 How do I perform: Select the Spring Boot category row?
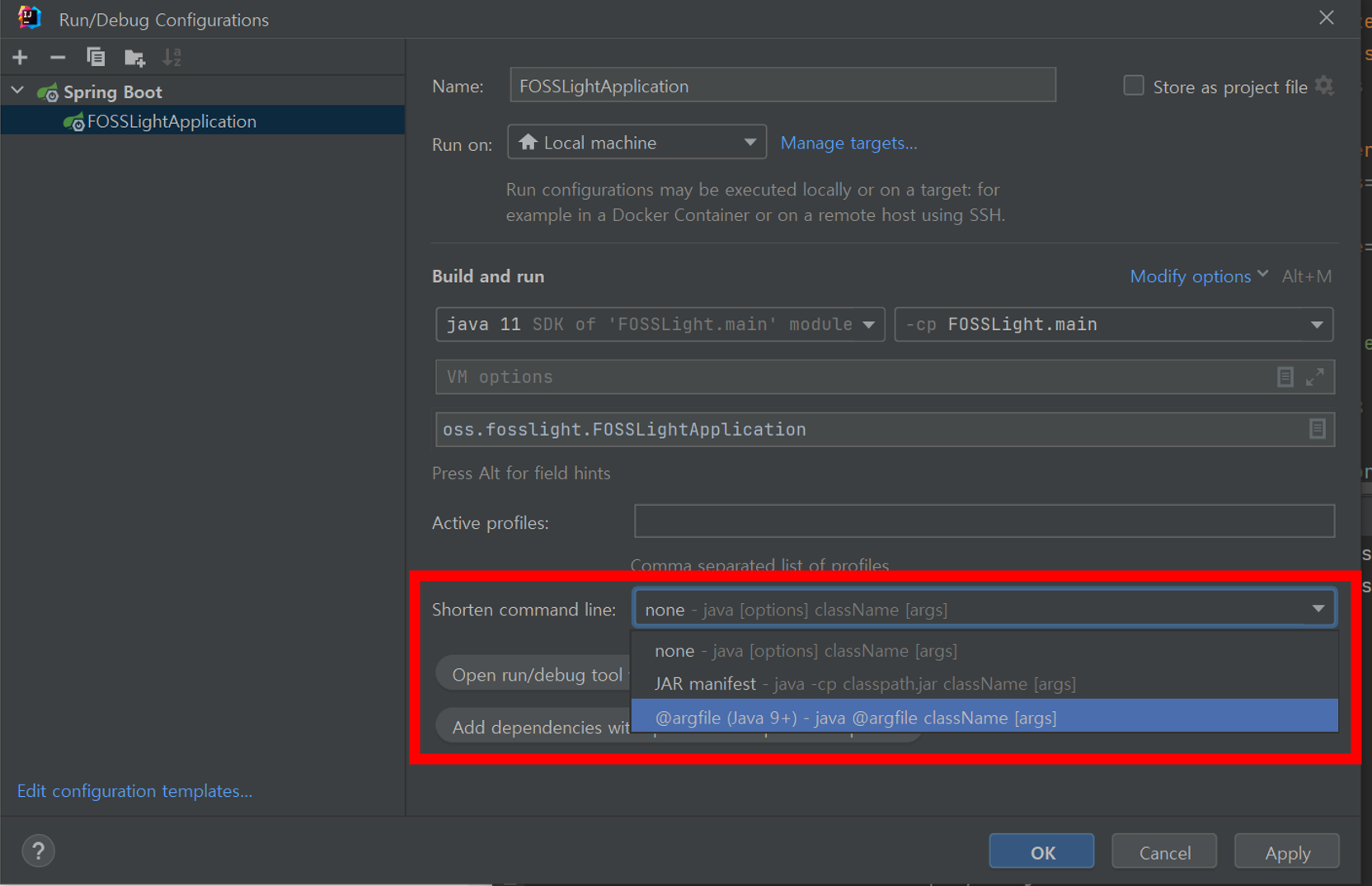pos(202,92)
